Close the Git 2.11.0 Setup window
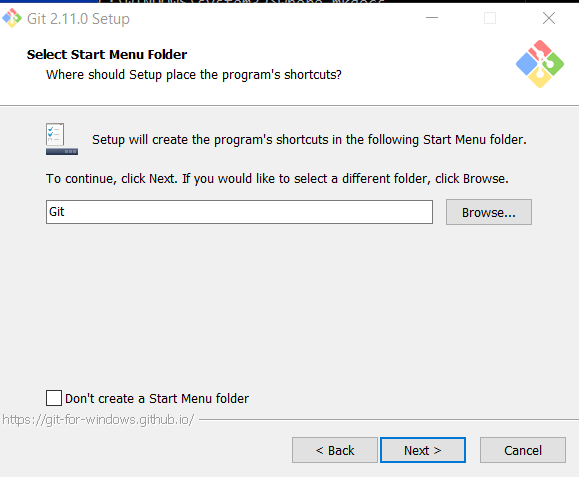Screen dimensions: 579x477 [x=549, y=18]
